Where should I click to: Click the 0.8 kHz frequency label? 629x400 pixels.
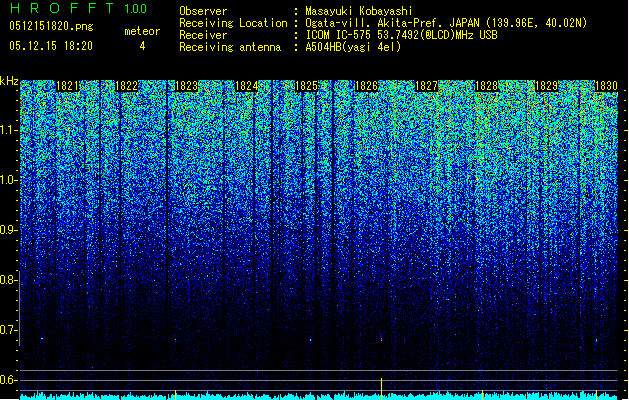point(8,280)
